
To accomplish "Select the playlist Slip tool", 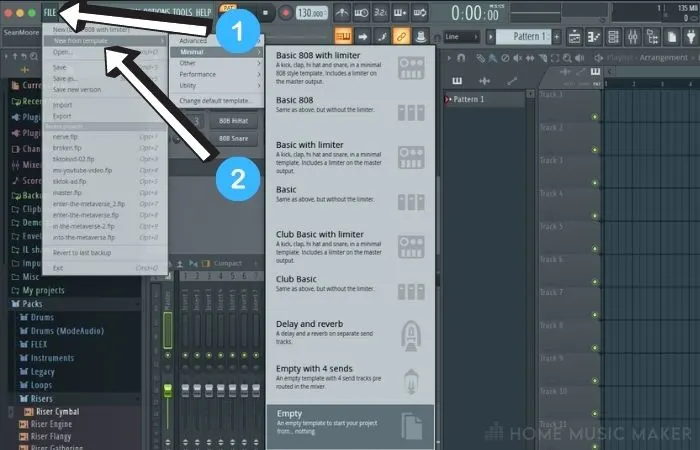I will (x=530, y=58).
